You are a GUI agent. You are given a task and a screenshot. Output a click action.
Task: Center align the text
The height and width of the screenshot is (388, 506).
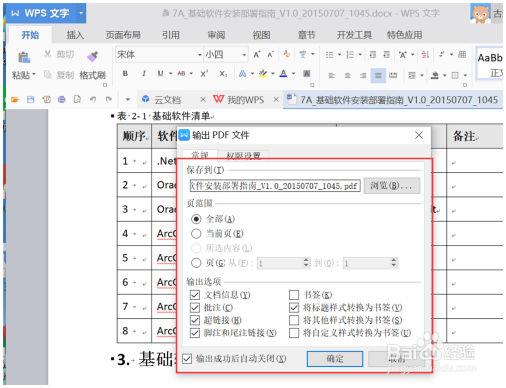[347, 75]
